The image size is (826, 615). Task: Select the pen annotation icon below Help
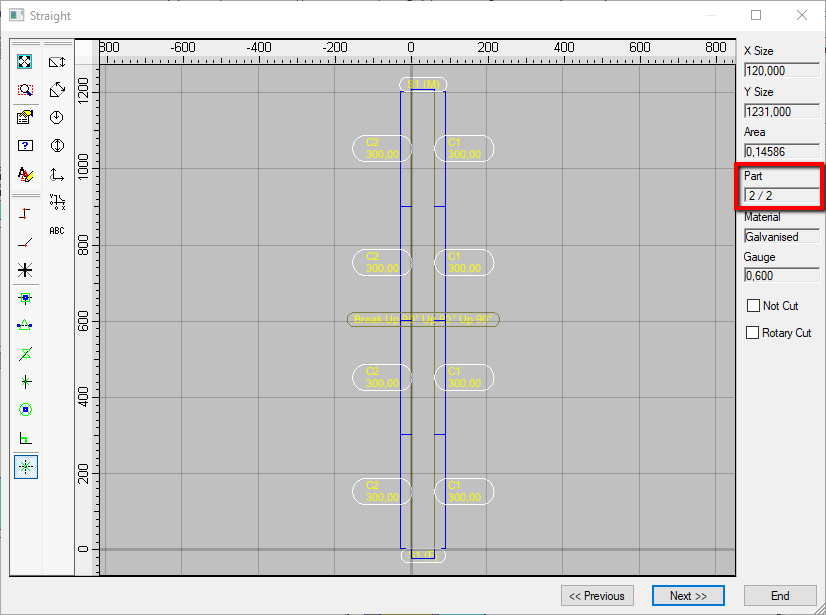pyautogui.click(x=25, y=173)
